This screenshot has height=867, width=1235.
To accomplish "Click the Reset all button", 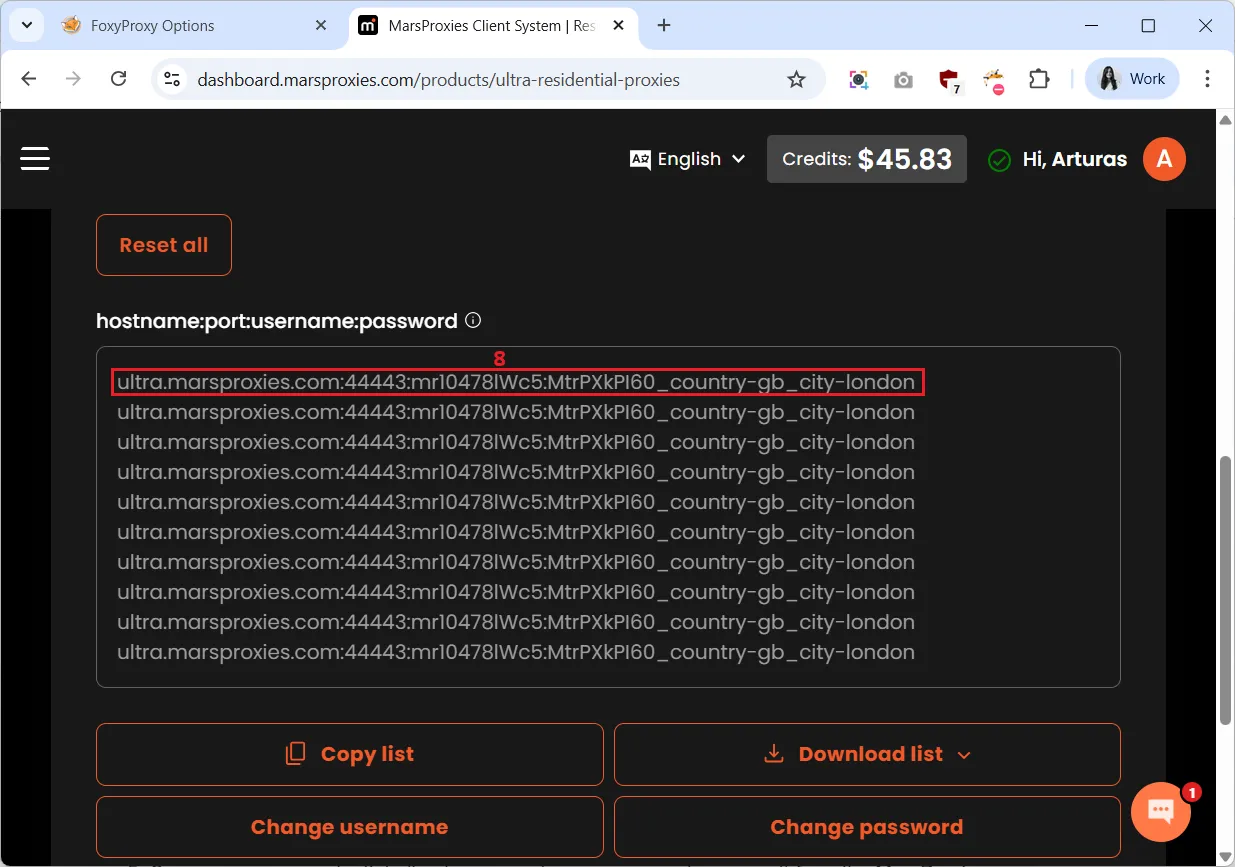I will pos(164,245).
